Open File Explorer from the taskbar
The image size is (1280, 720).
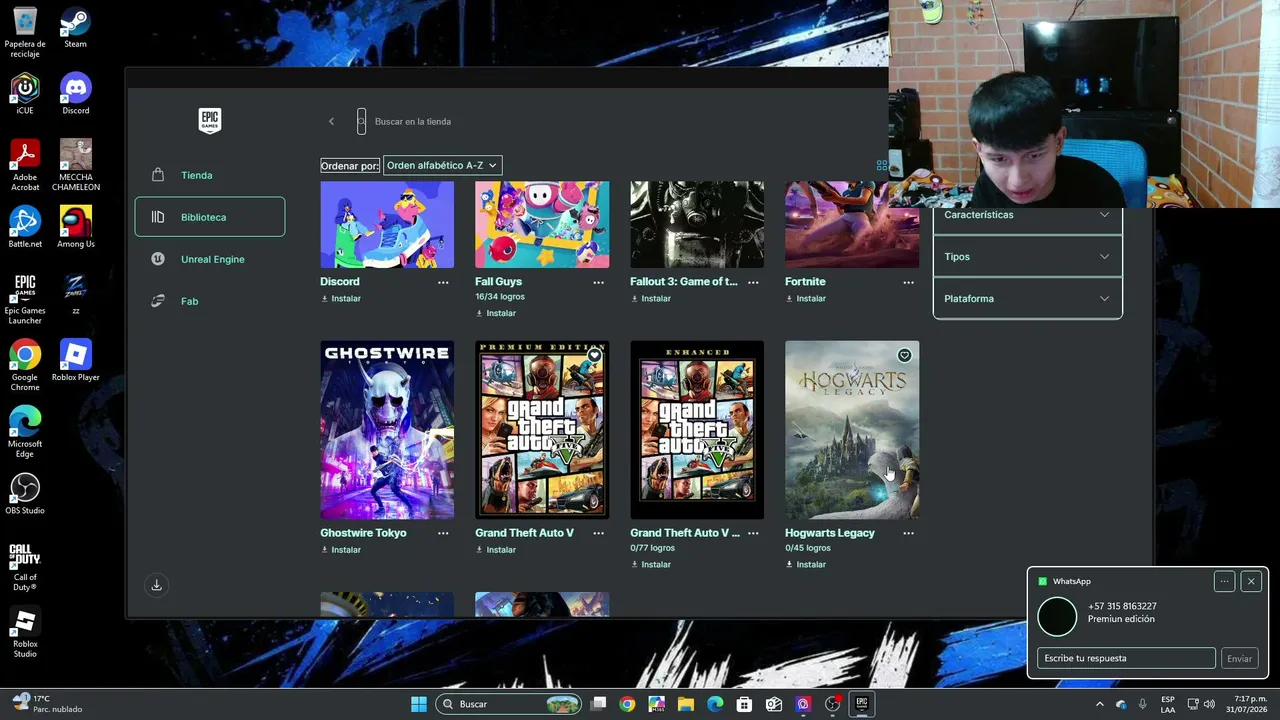(686, 704)
